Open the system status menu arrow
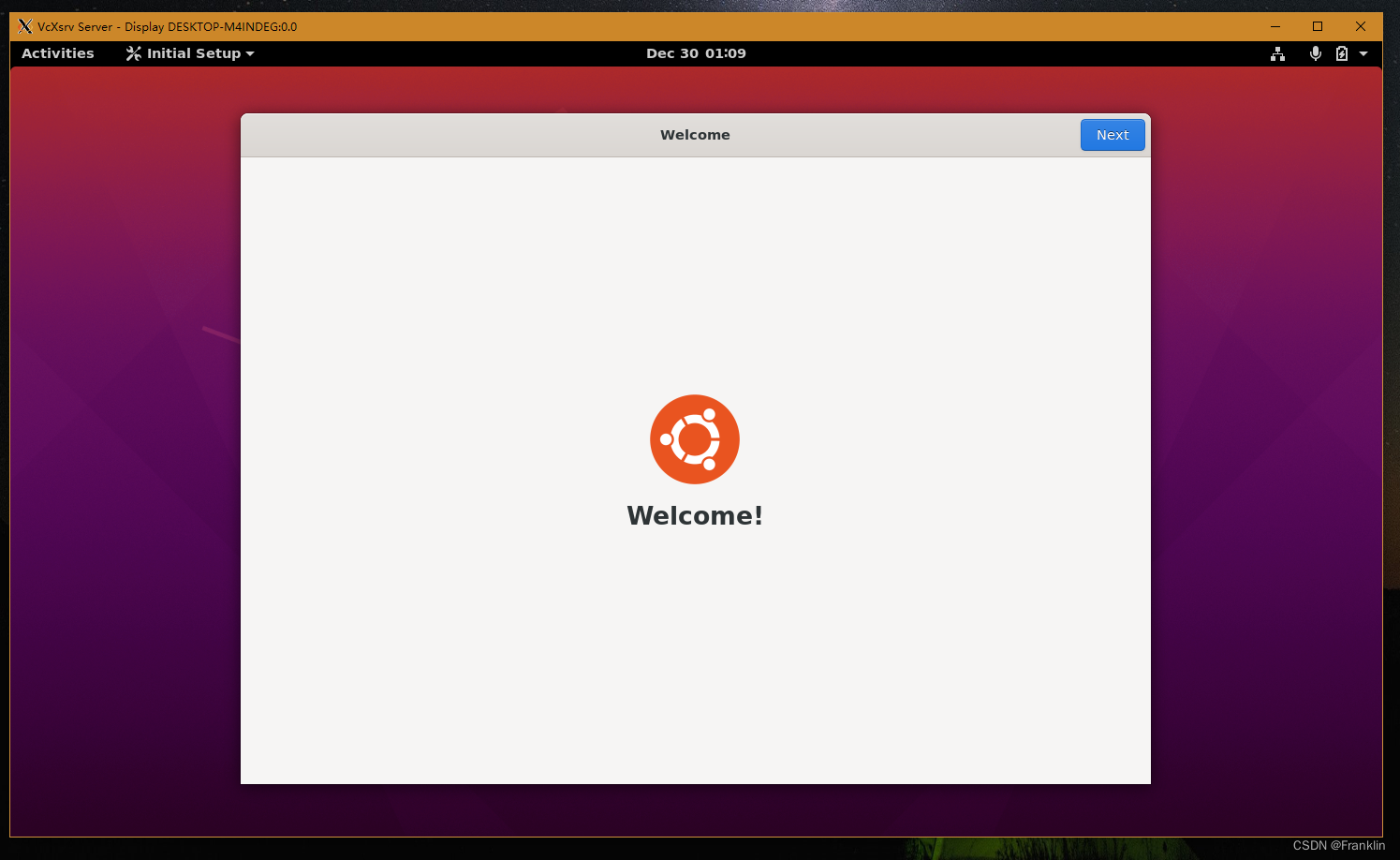 click(x=1363, y=53)
